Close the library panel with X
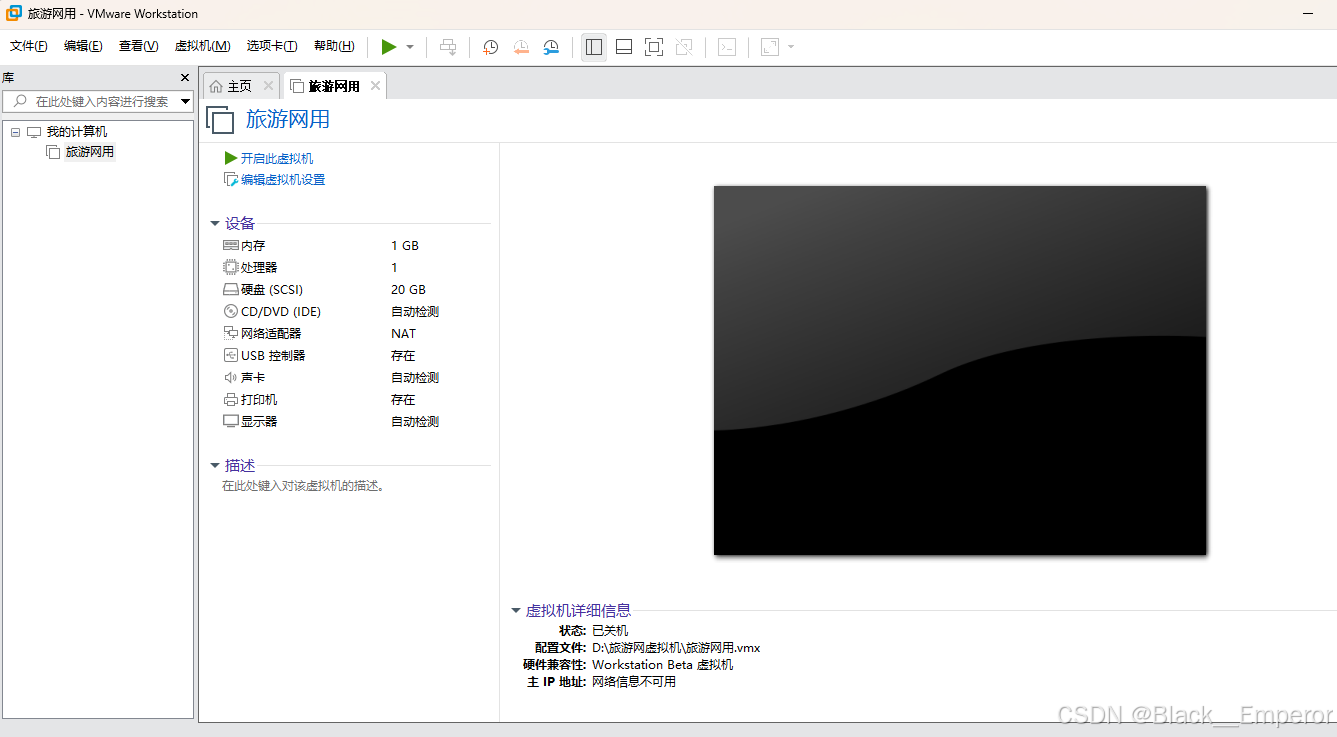The width and height of the screenshot is (1337, 737). point(185,77)
